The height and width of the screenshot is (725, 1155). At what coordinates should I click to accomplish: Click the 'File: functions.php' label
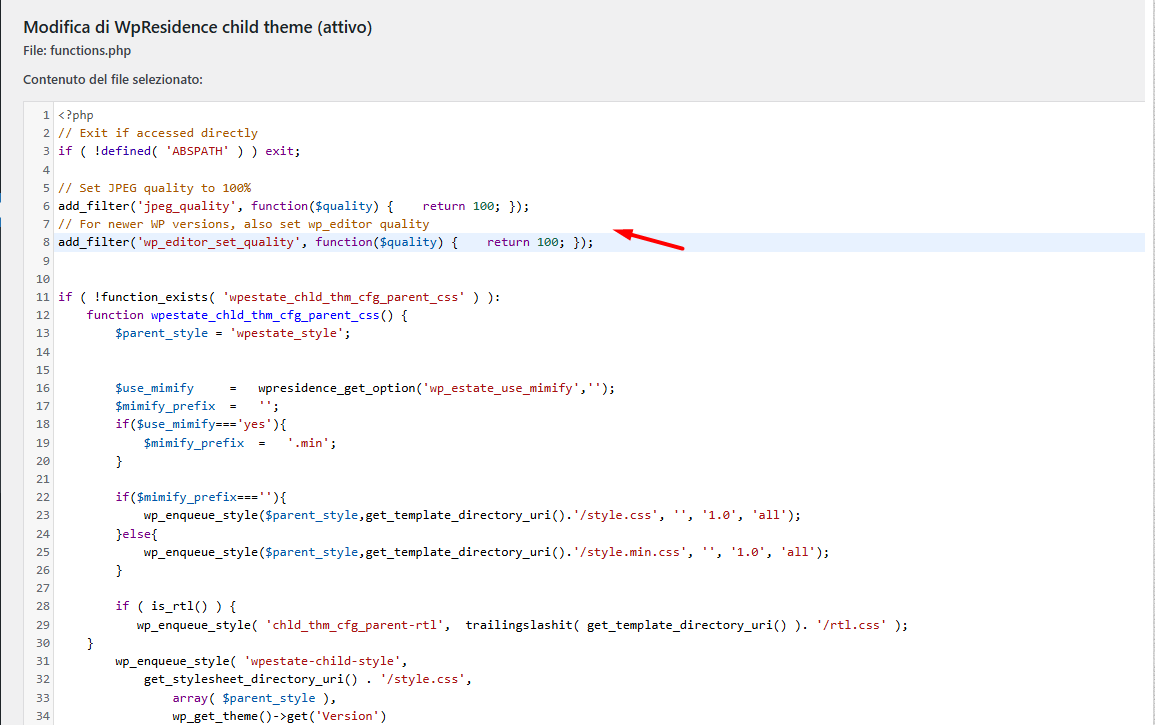tap(77, 50)
